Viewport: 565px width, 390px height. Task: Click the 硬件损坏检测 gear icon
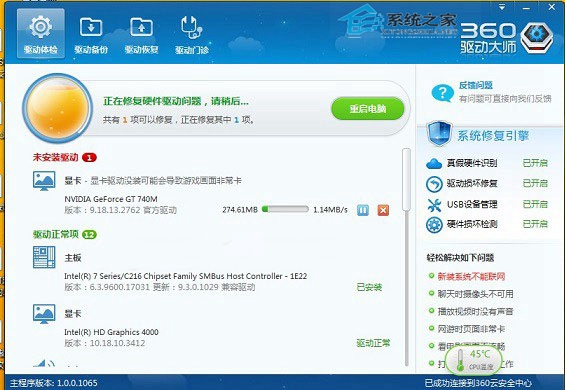tap(434, 225)
